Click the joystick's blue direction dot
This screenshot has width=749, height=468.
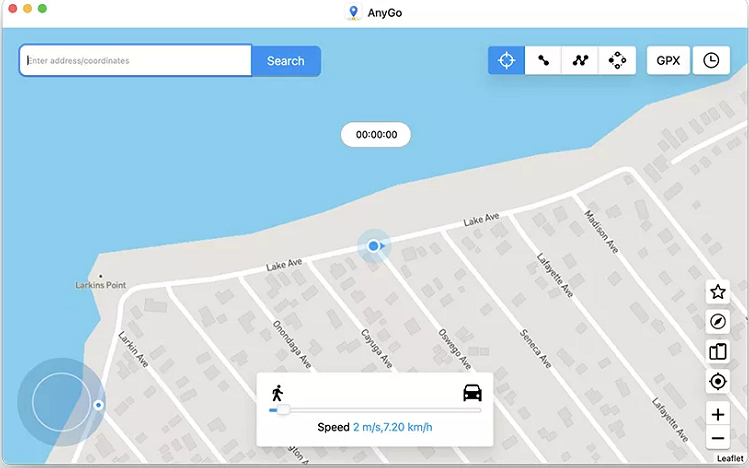[98, 405]
